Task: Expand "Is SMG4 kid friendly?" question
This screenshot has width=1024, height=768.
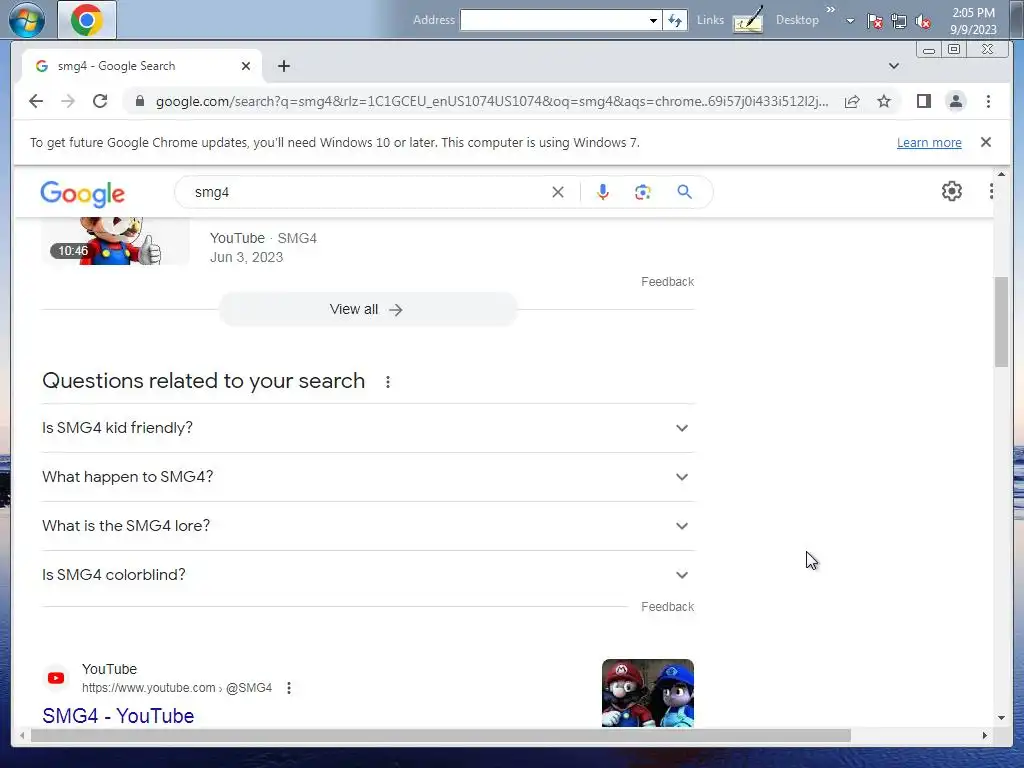Action: pos(368,428)
